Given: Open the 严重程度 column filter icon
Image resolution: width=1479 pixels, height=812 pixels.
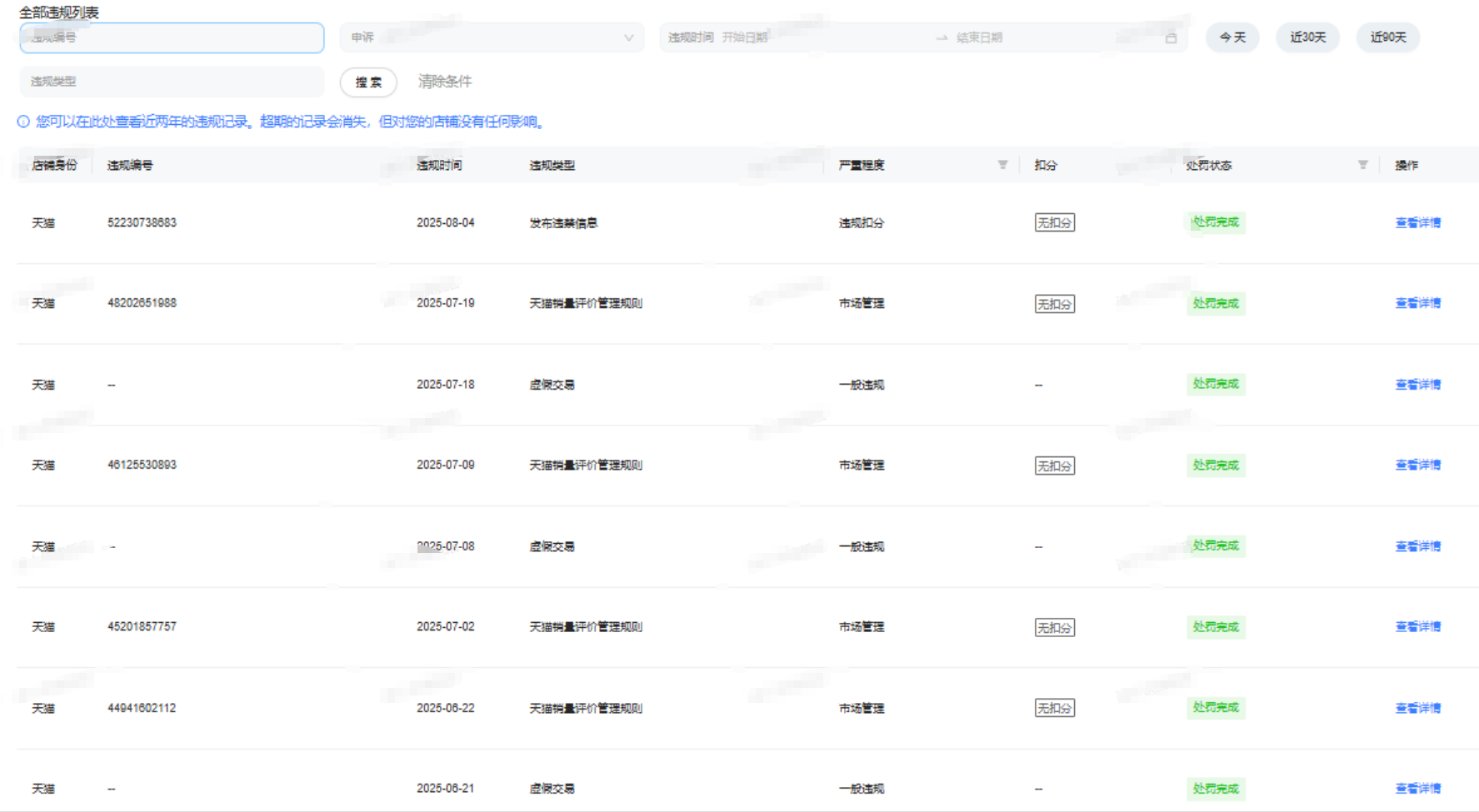Looking at the screenshot, I should click(1002, 165).
